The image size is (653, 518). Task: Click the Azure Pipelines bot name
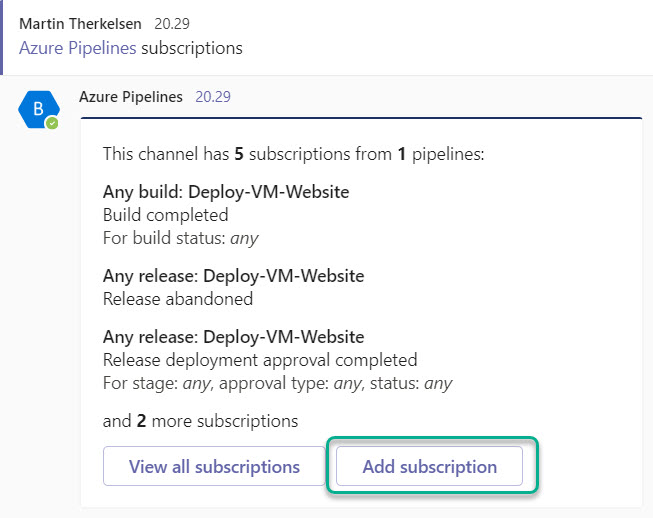coord(131,97)
